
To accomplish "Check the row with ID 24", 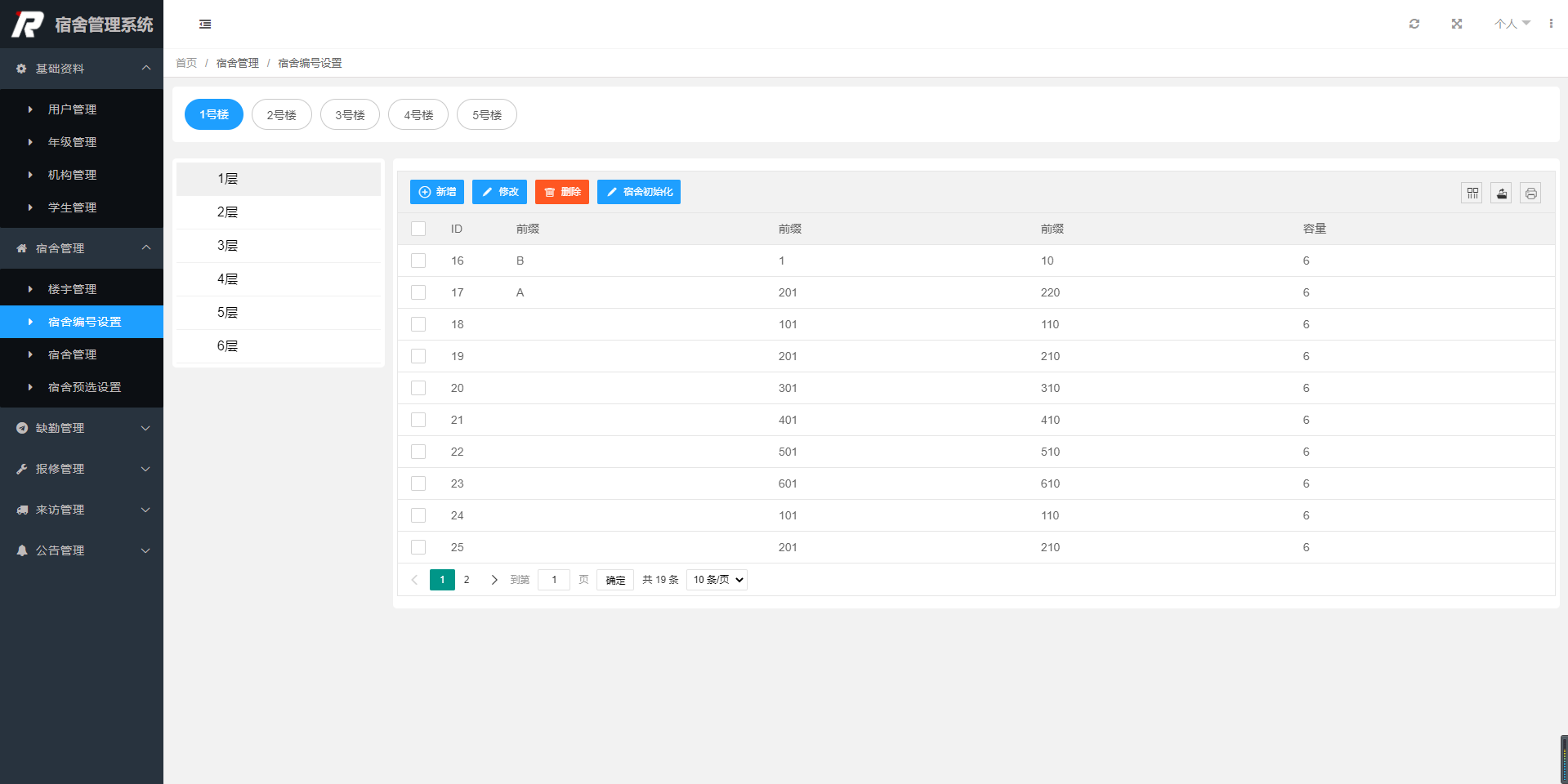I will pos(418,515).
